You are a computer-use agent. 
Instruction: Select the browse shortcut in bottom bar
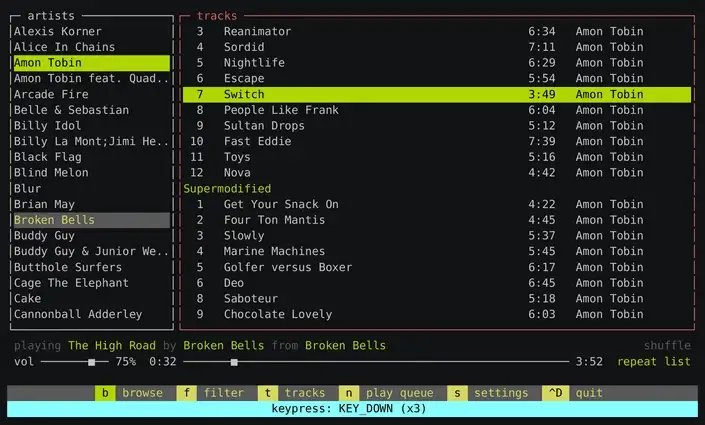[129, 393]
